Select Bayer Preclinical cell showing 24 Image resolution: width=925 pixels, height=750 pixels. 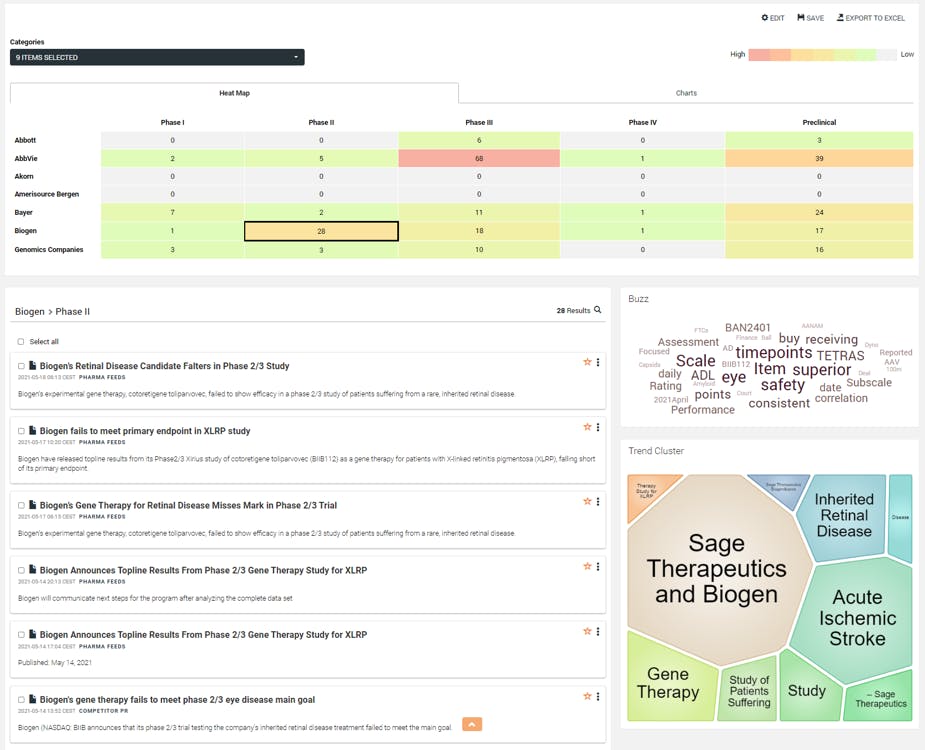point(819,212)
